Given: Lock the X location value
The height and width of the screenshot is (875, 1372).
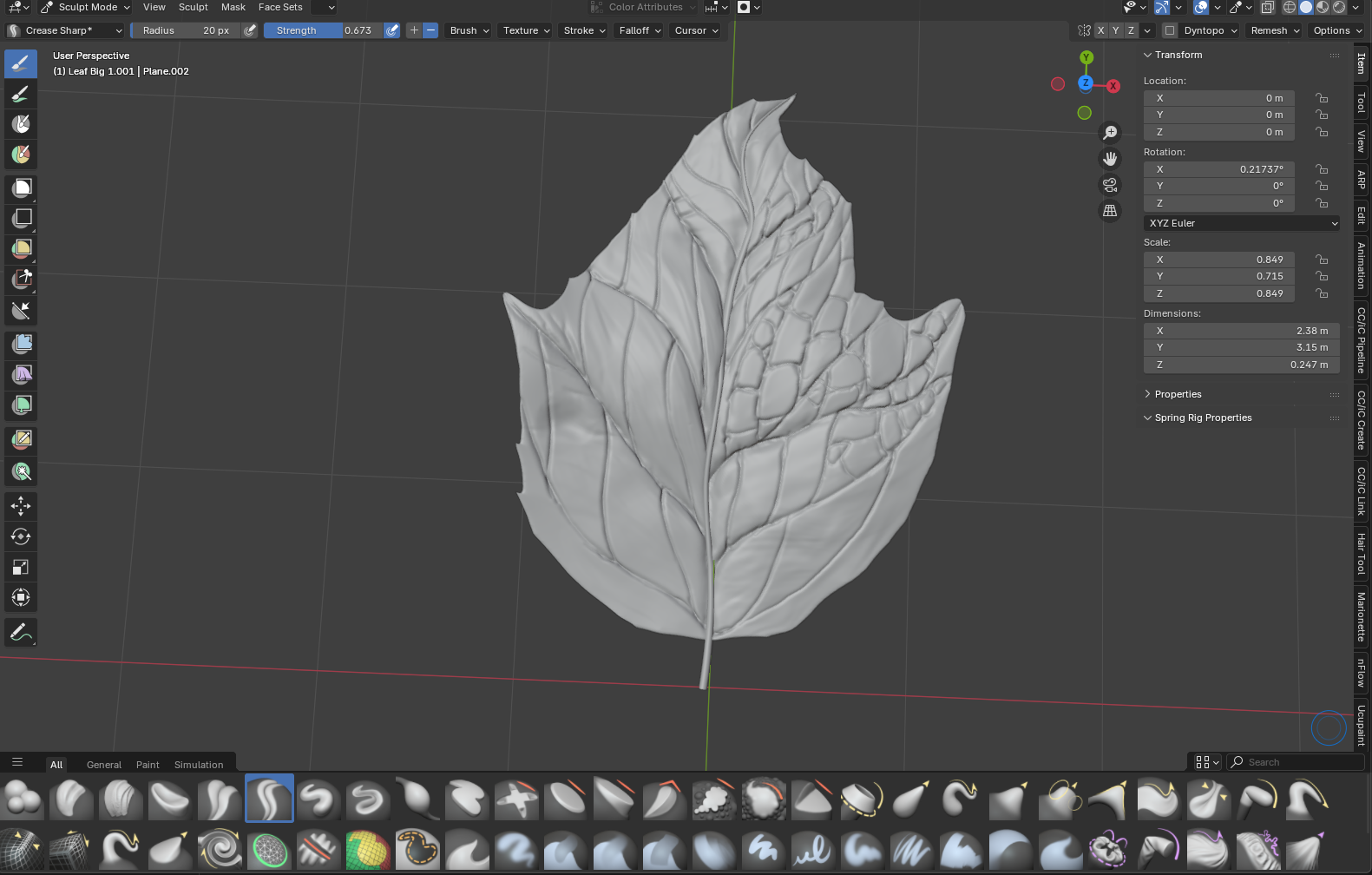Looking at the screenshot, I should [1322, 98].
